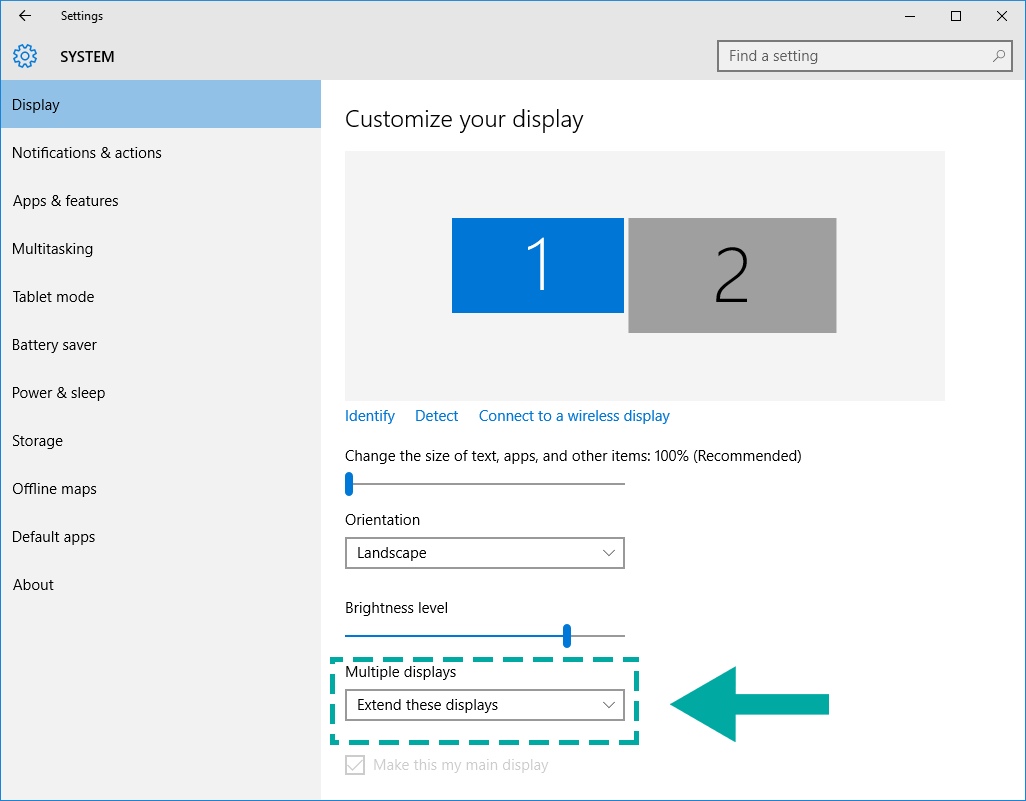Focus the Find a setting search box

pyautogui.click(x=855, y=56)
